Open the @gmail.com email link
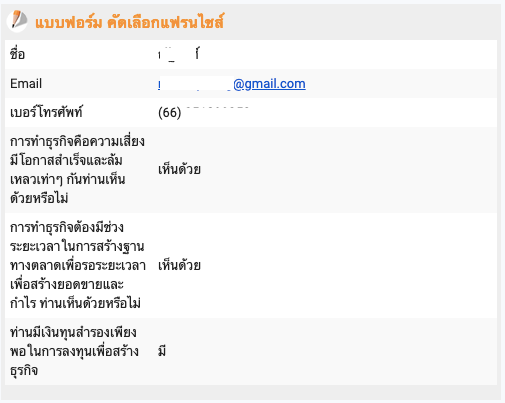Screen dimensions: 505x403 [x=269, y=84]
